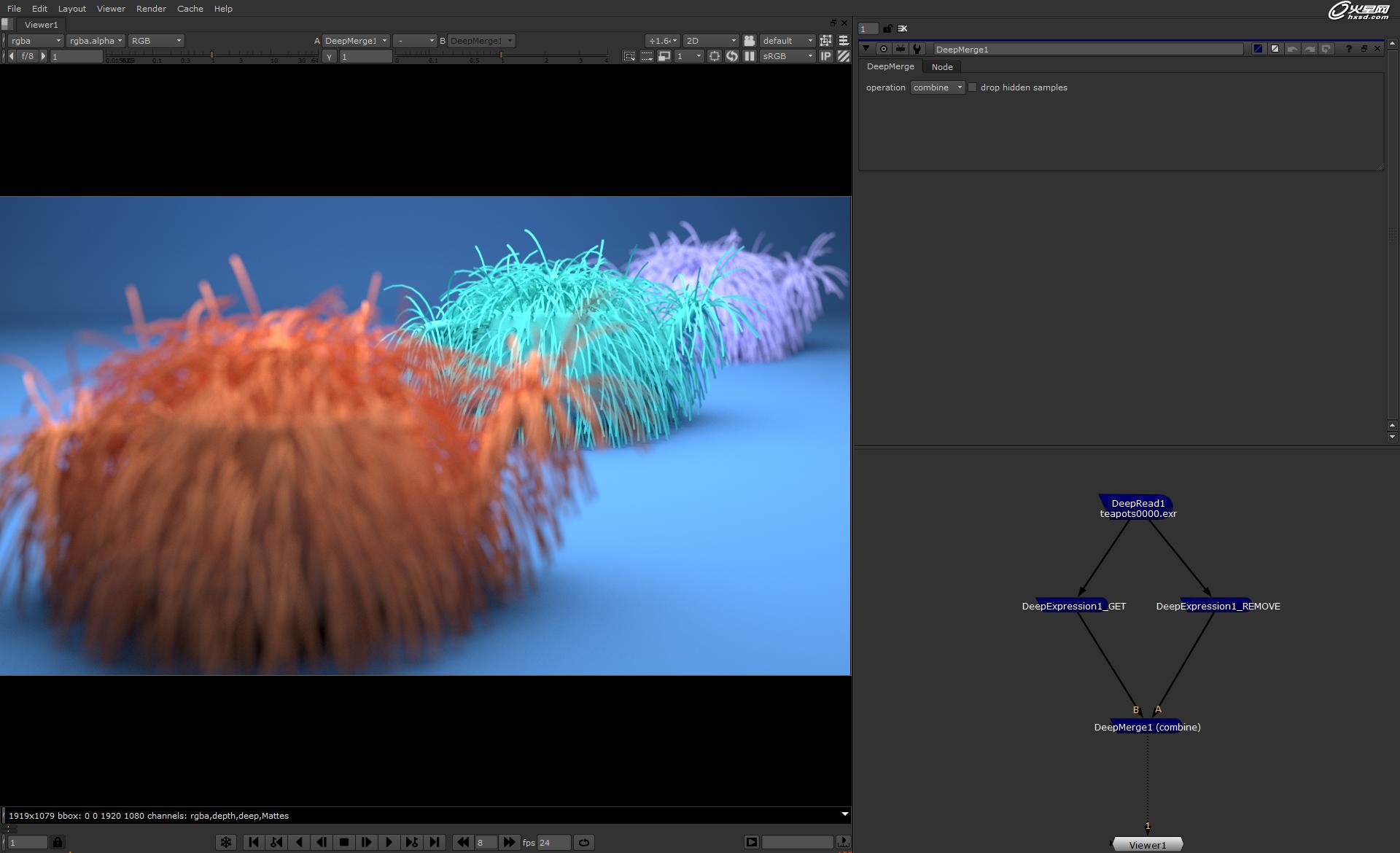This screenshot has height=853, width=1400.
Task: Open the rgba layer dropdown
Action: 36,41
